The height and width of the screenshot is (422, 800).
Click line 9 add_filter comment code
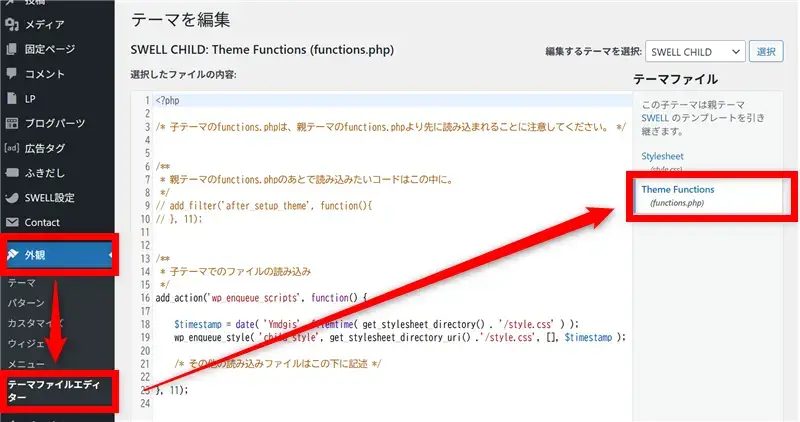pyautogui.click(x=264, y=206)
